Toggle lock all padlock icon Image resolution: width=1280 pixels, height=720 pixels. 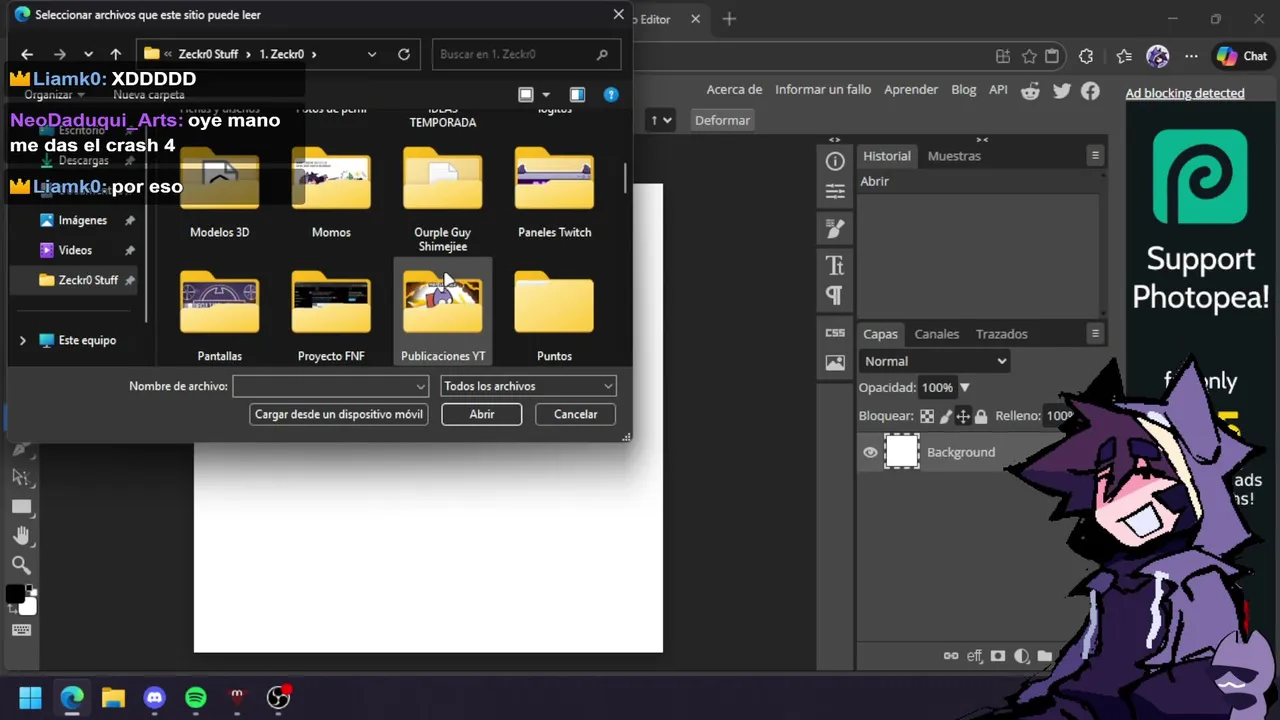click(981, 416)
